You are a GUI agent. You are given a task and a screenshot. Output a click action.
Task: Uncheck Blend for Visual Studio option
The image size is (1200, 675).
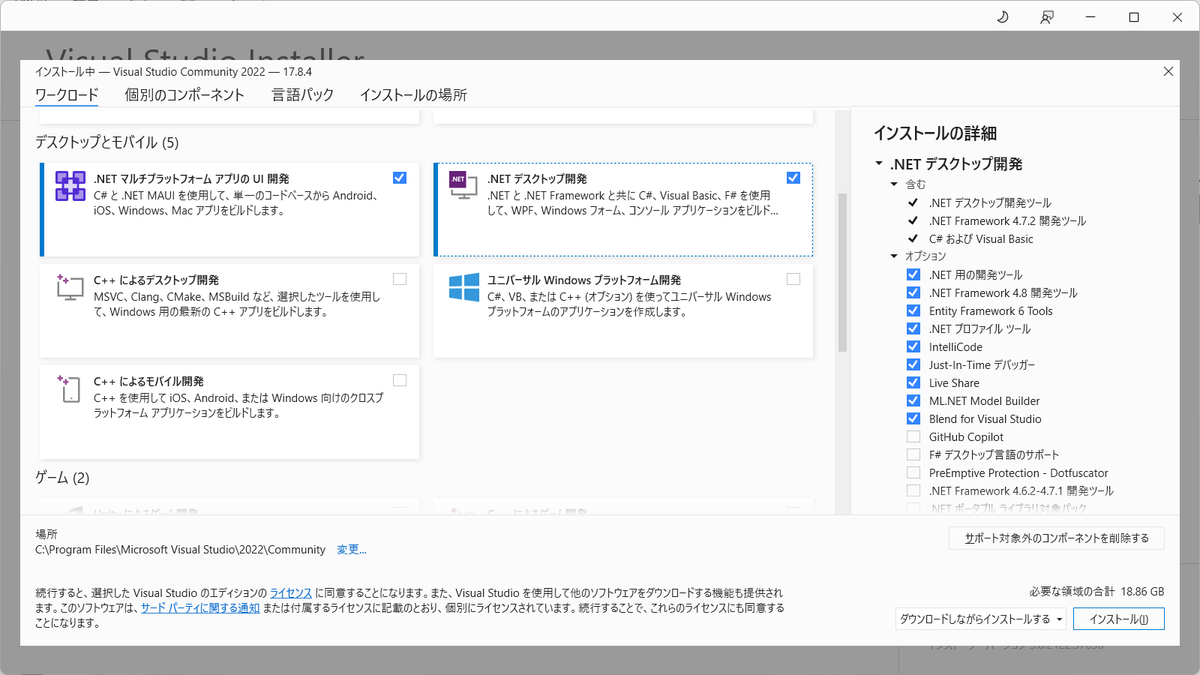click(913, 419)
